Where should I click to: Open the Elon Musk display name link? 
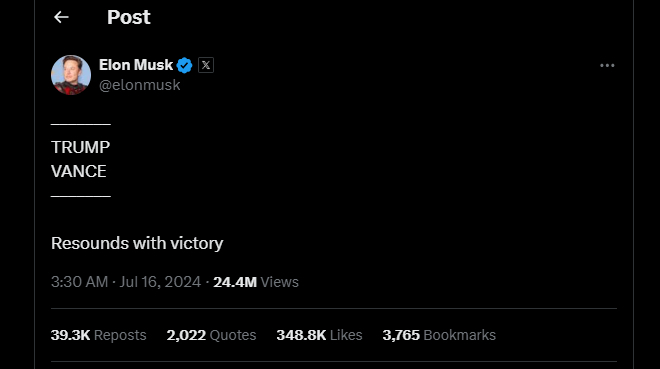pyautogui.click(x=136, y=65)
